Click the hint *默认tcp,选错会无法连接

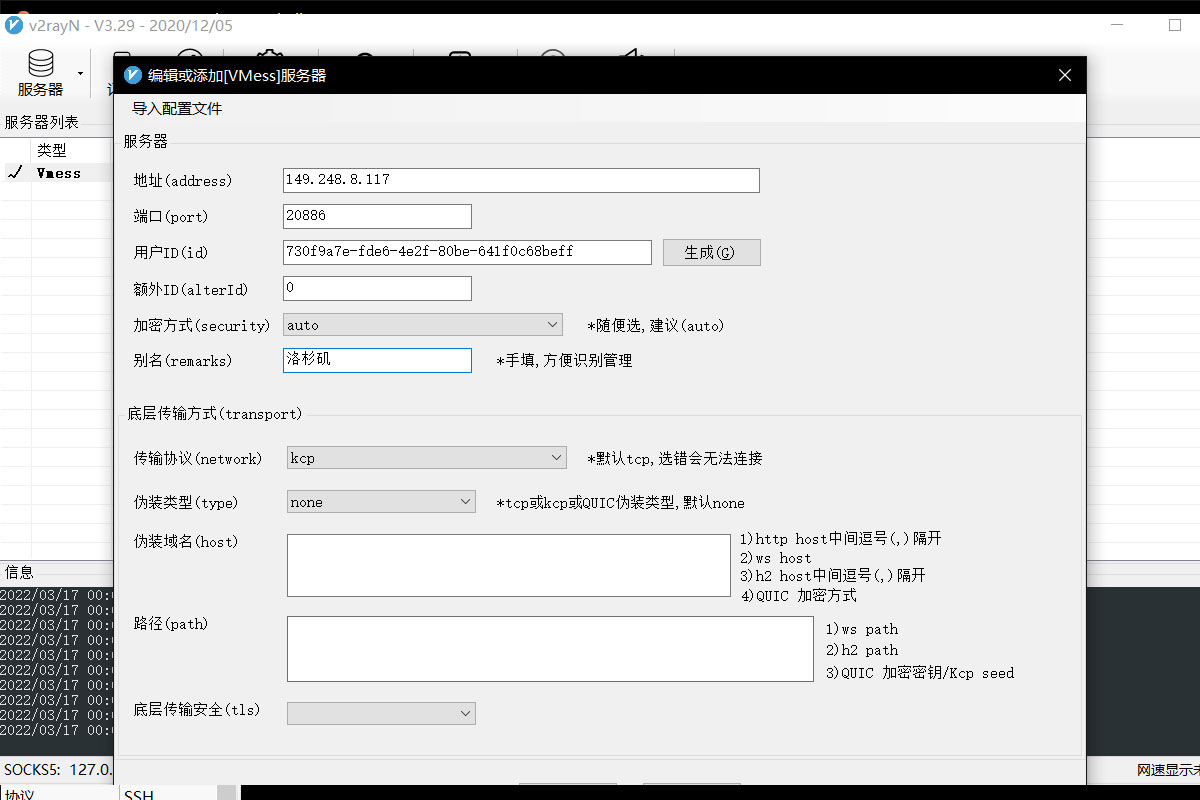pos(675,459)
